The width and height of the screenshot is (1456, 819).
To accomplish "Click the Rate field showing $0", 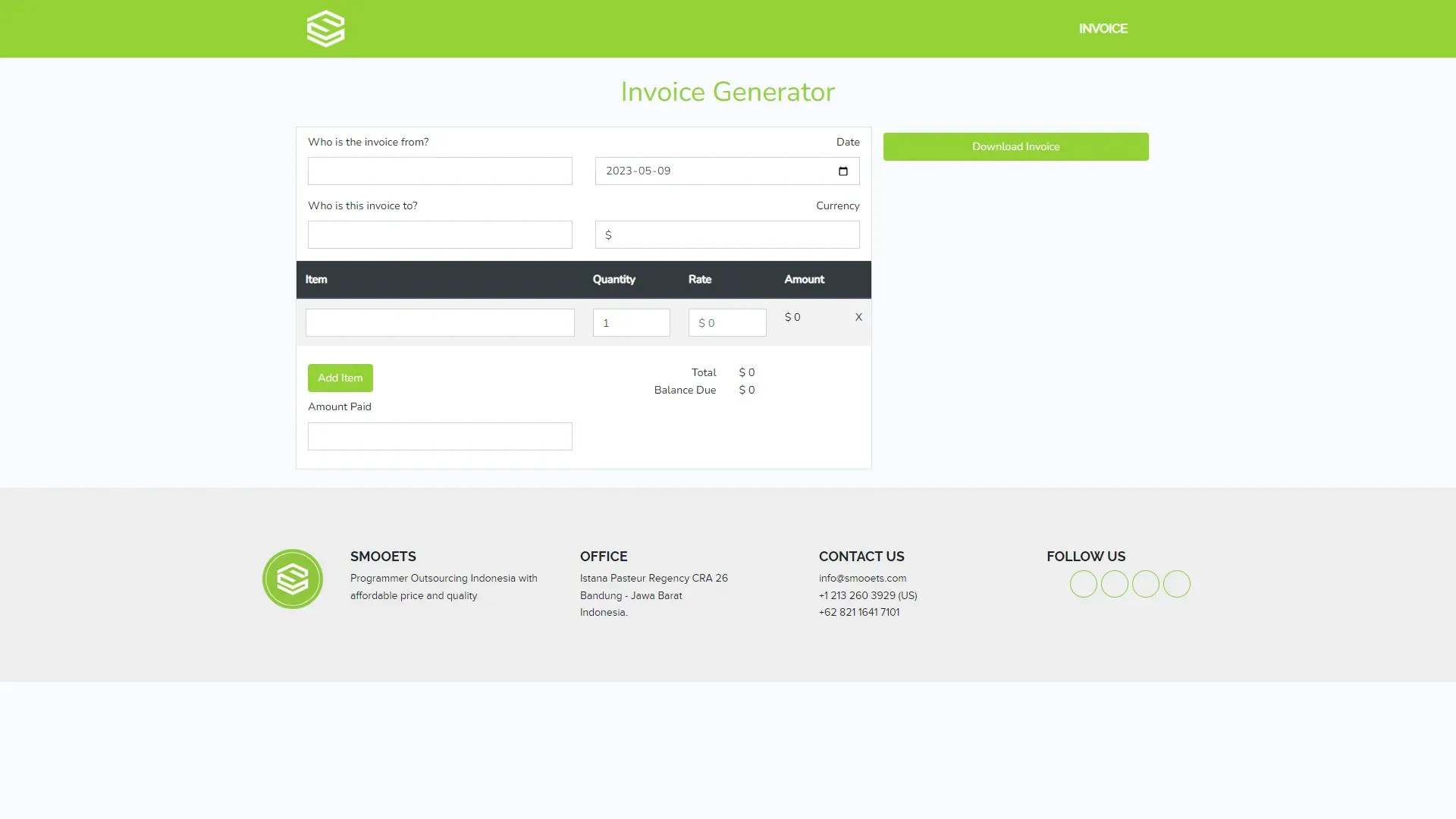I will coord(726,322).
